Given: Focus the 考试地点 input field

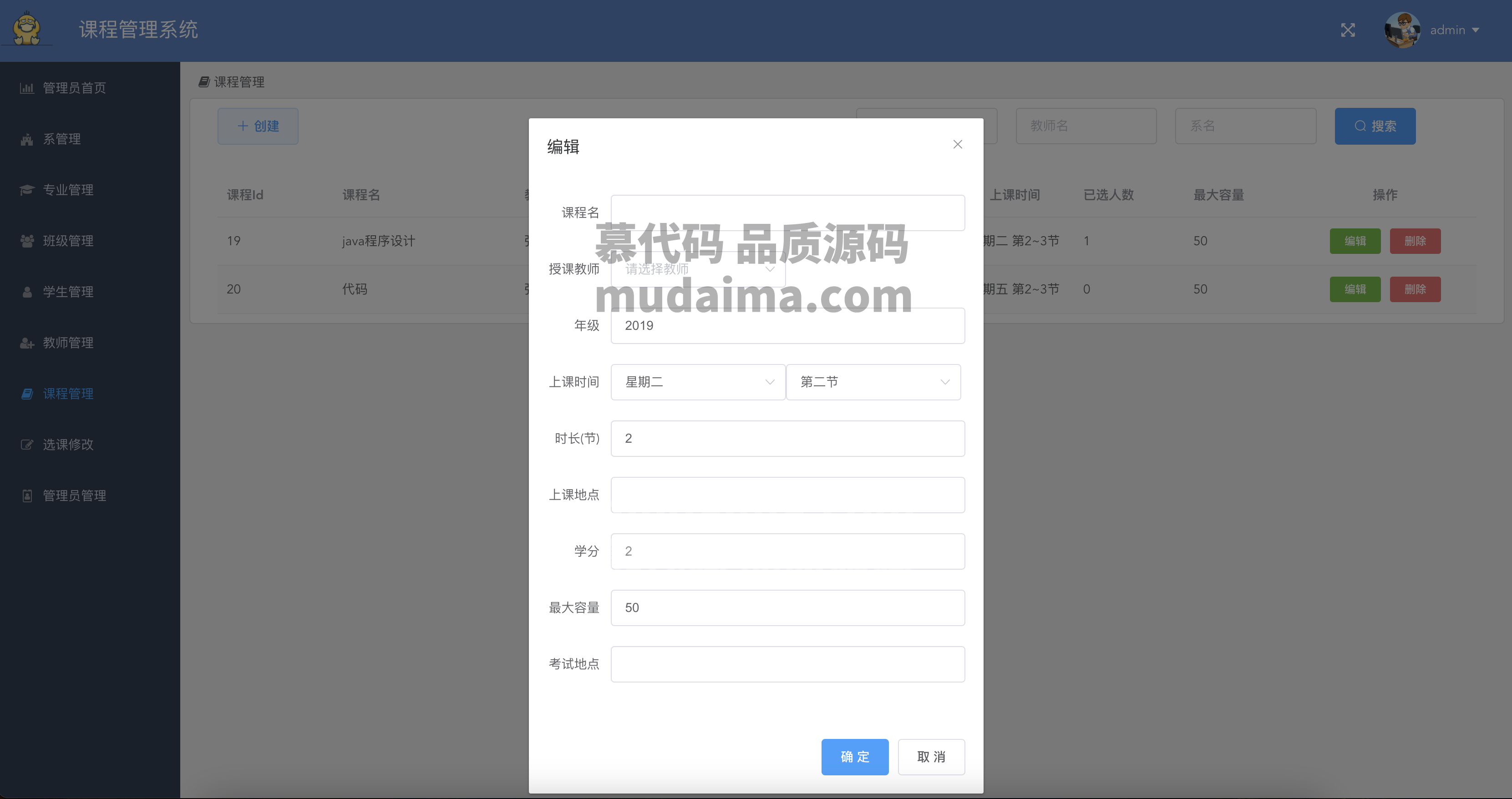Looking at the screenshot, I should (x=788, y=664).
